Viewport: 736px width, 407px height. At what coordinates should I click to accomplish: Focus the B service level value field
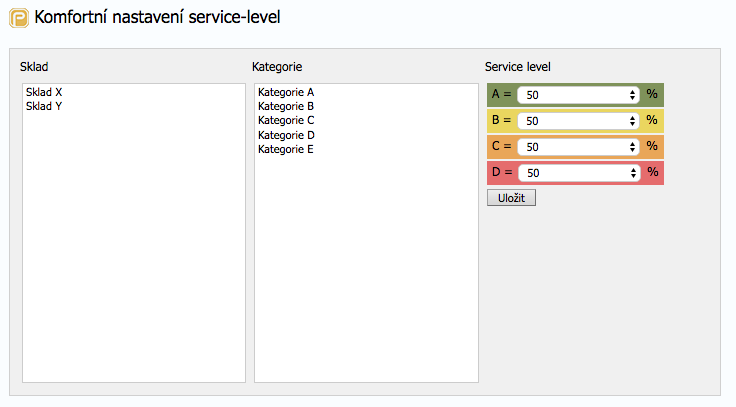[x=572, y=121]
